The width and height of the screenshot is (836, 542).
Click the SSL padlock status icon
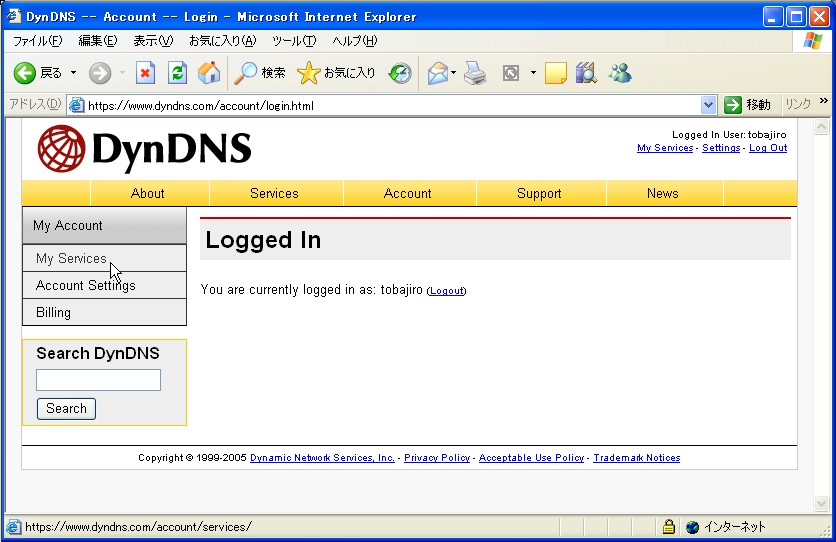coord(669,527)
